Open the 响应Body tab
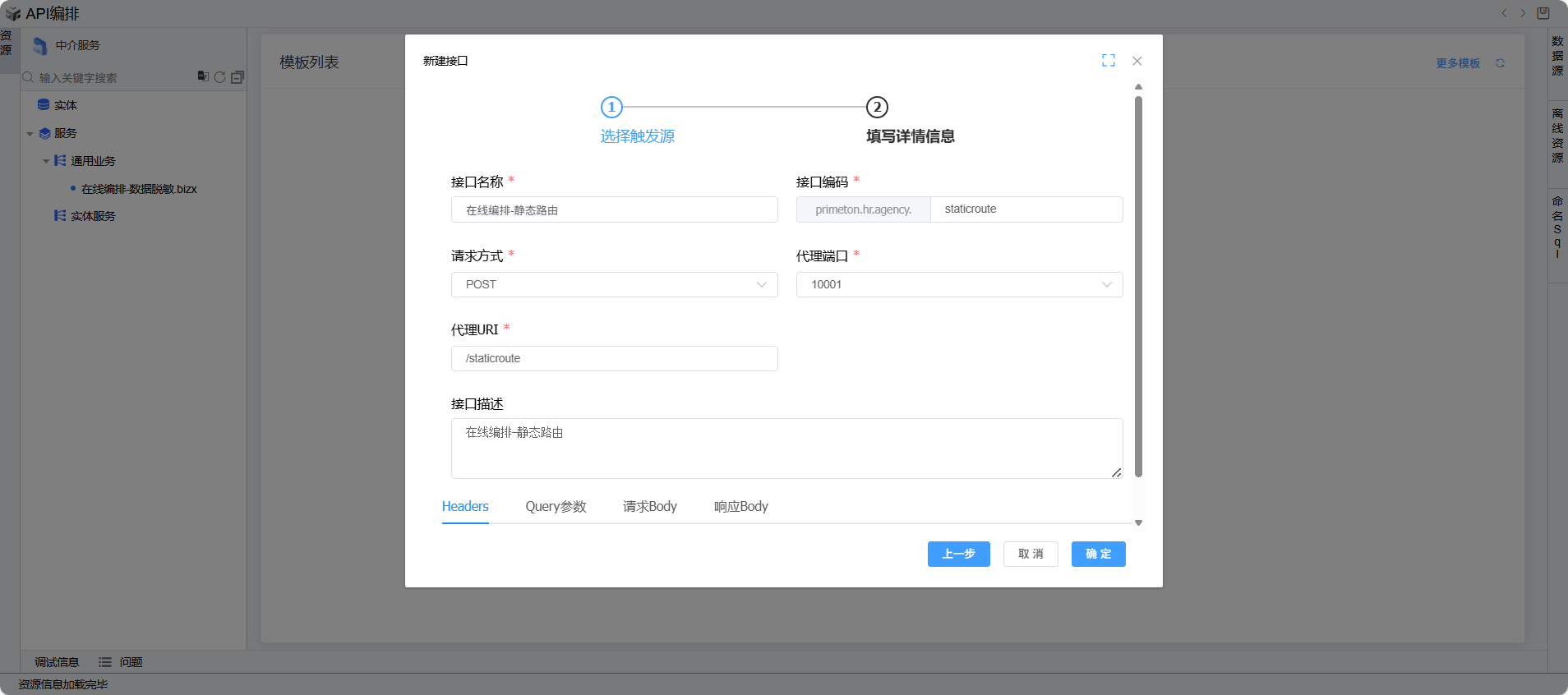 [x=740, y=507]
